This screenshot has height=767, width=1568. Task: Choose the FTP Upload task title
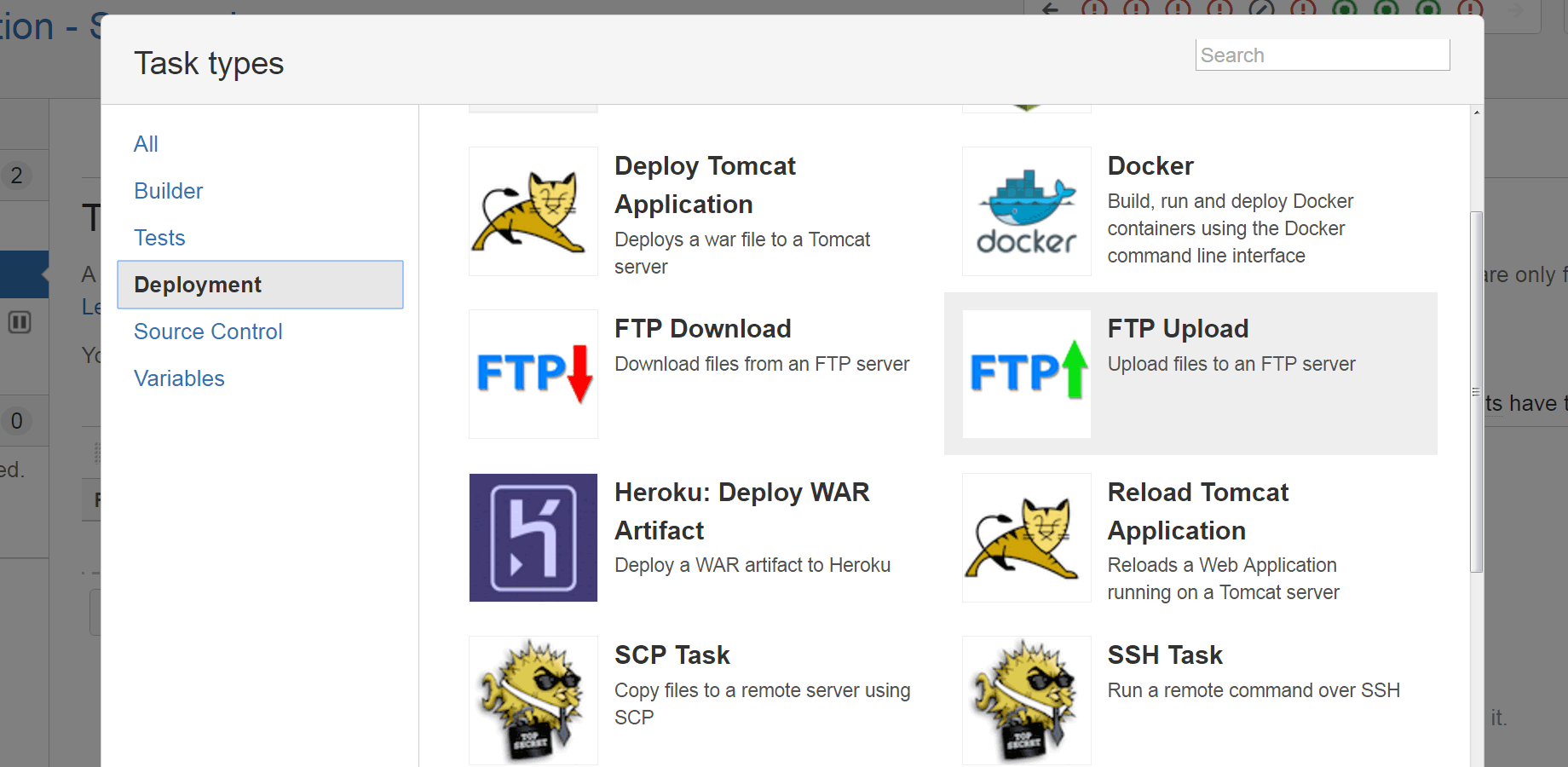[1178, 328]
